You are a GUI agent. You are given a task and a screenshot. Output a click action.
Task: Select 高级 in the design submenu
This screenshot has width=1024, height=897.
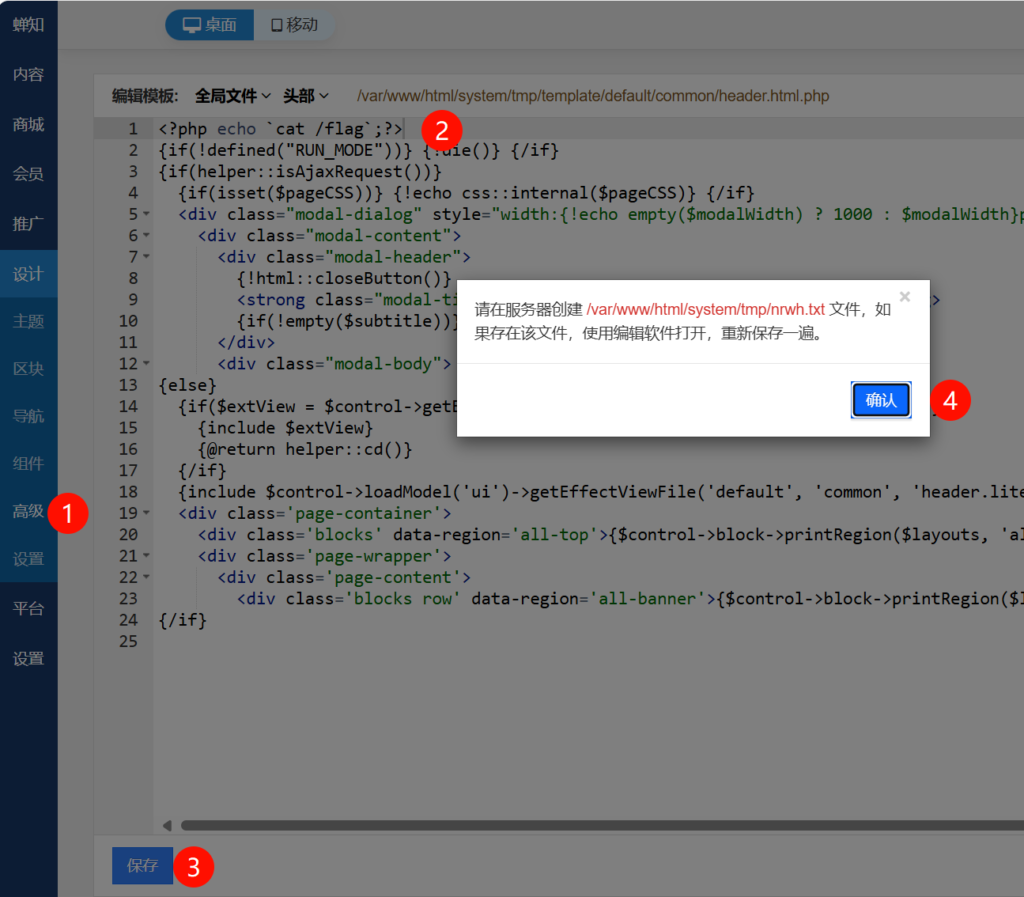(x=28, y=512)
